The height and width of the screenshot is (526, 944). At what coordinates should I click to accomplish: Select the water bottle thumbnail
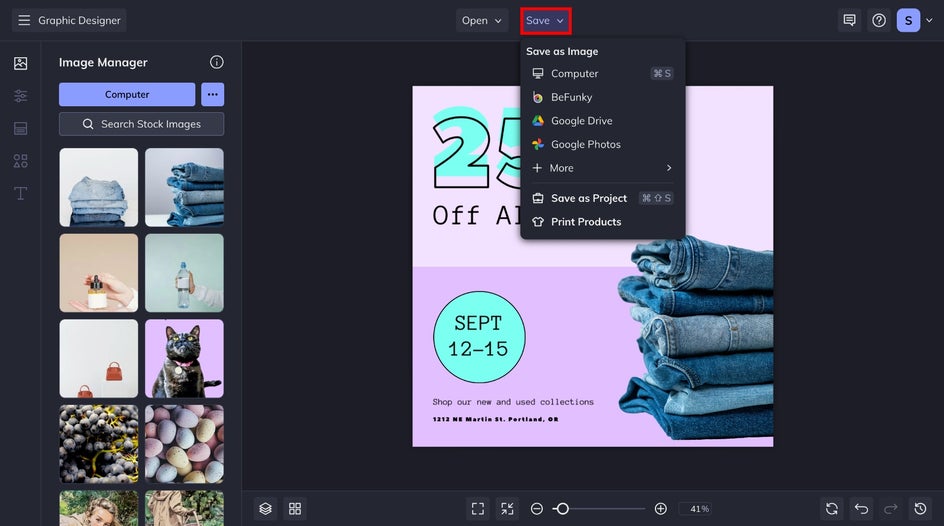tap(184, 273)
